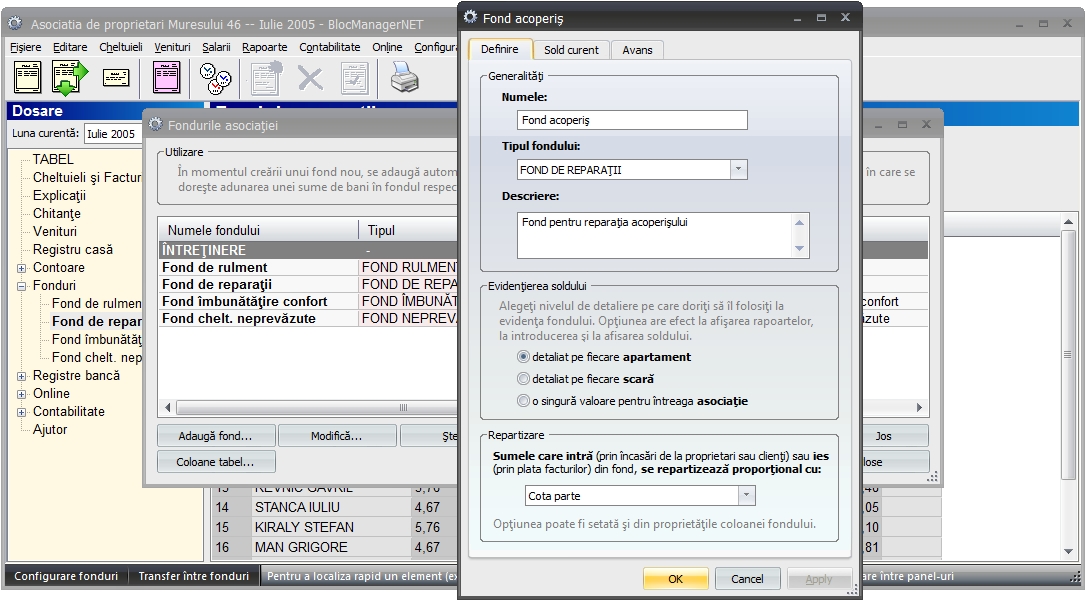
Task: Open the Rapoarte menu
Action: click(x=264, y=47)
